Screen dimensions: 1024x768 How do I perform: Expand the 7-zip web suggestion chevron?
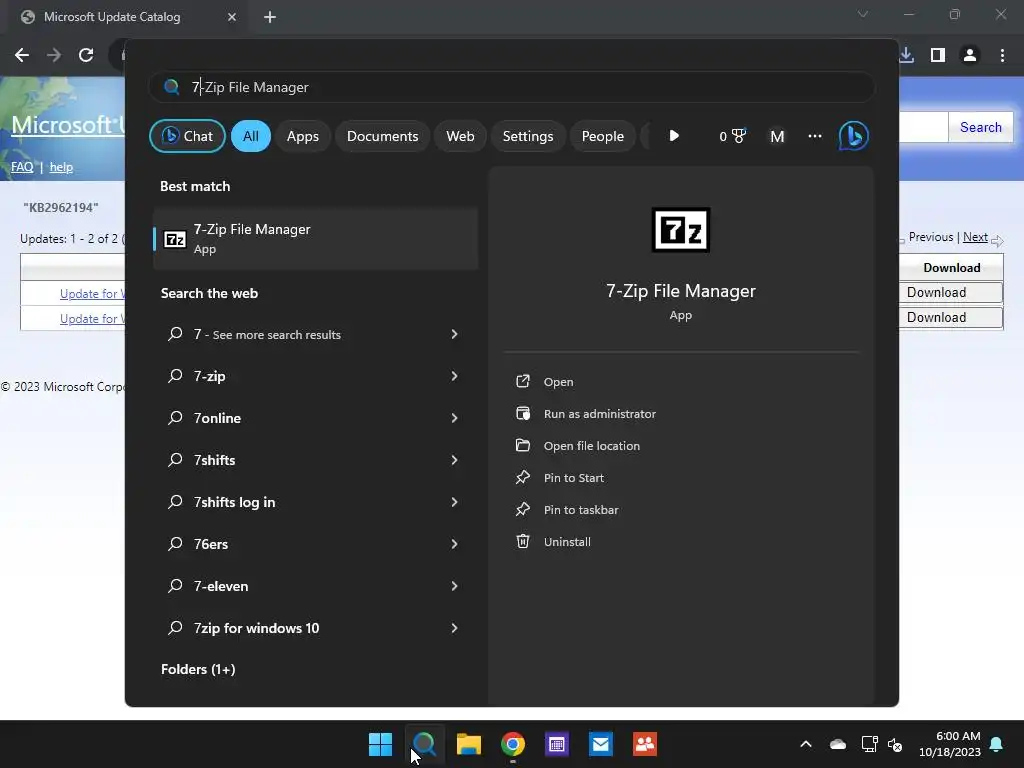pos(454,376)
